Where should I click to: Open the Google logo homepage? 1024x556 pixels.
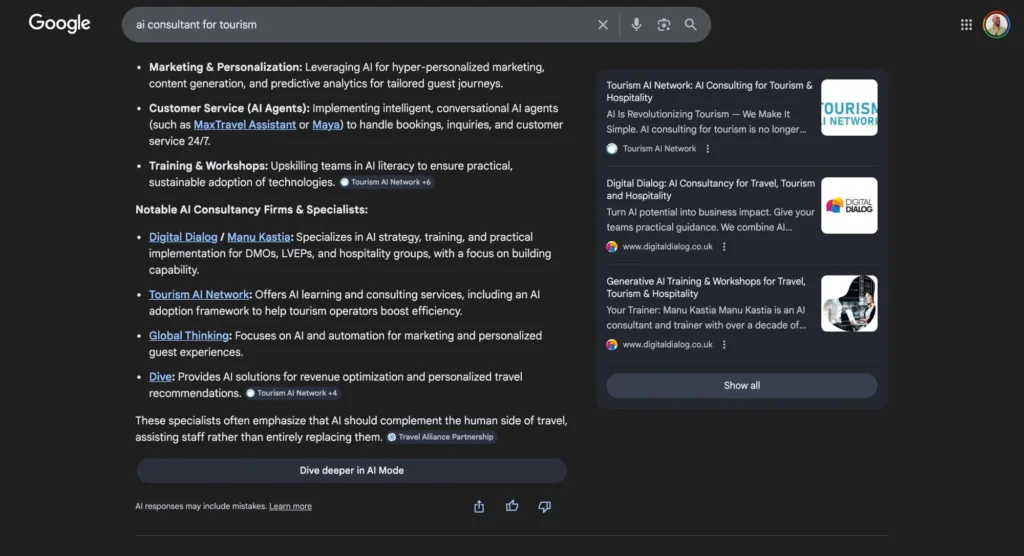coord(59,24)
